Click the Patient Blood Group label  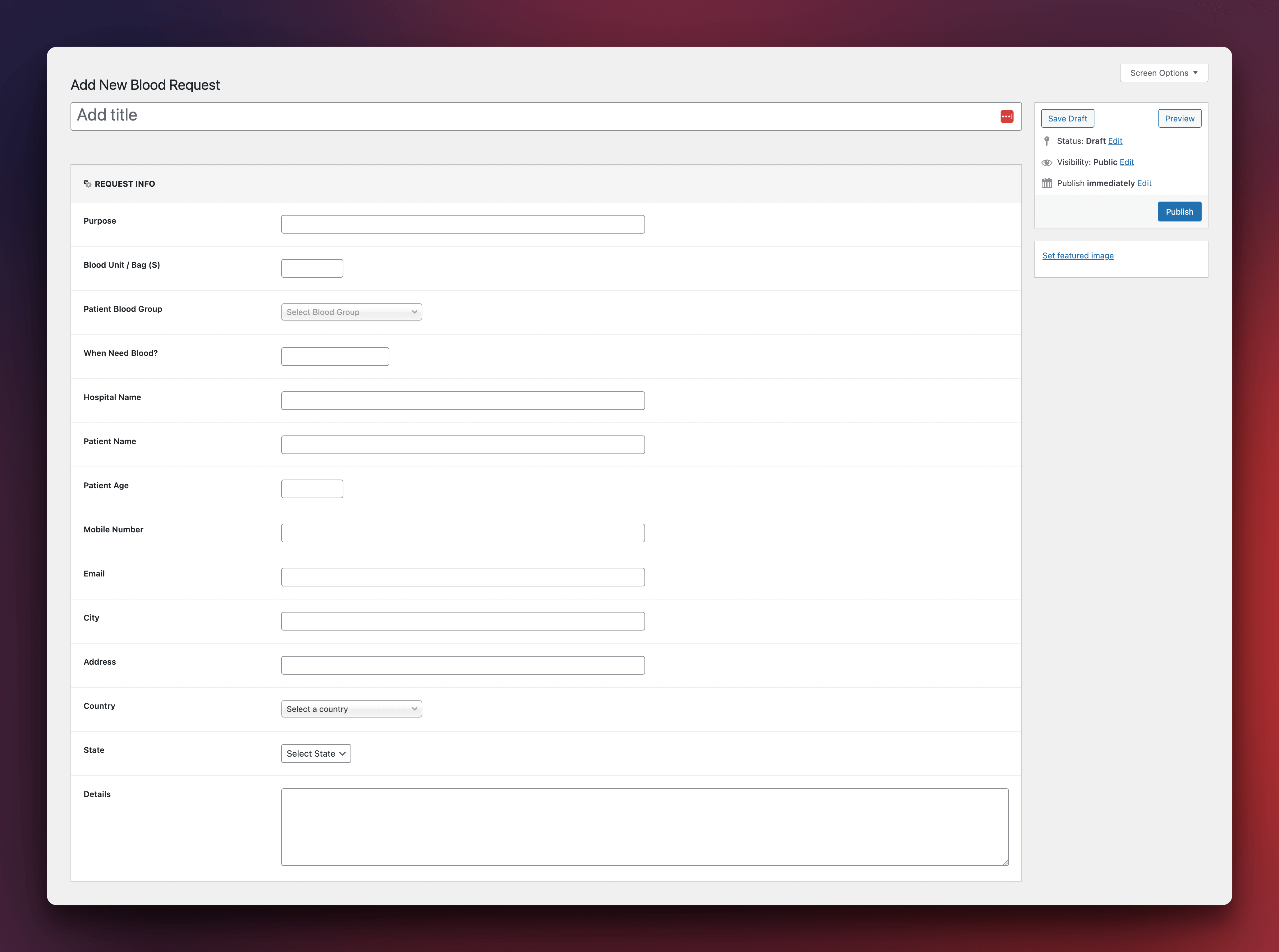click(123, 309)
